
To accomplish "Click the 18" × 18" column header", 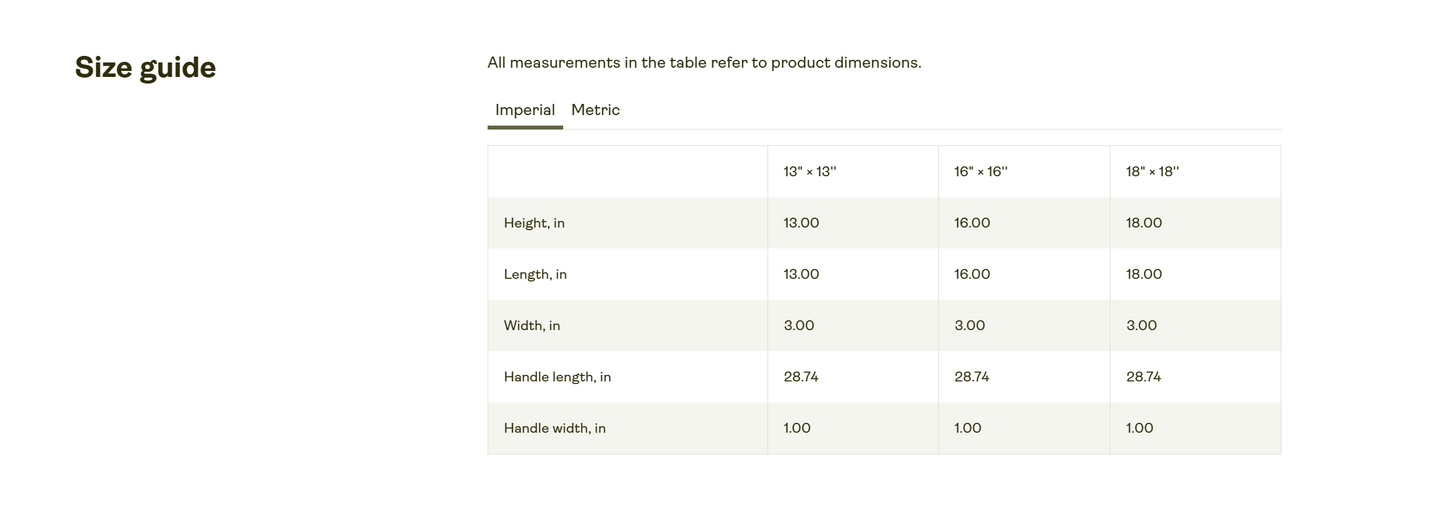I will (1153, 172).
